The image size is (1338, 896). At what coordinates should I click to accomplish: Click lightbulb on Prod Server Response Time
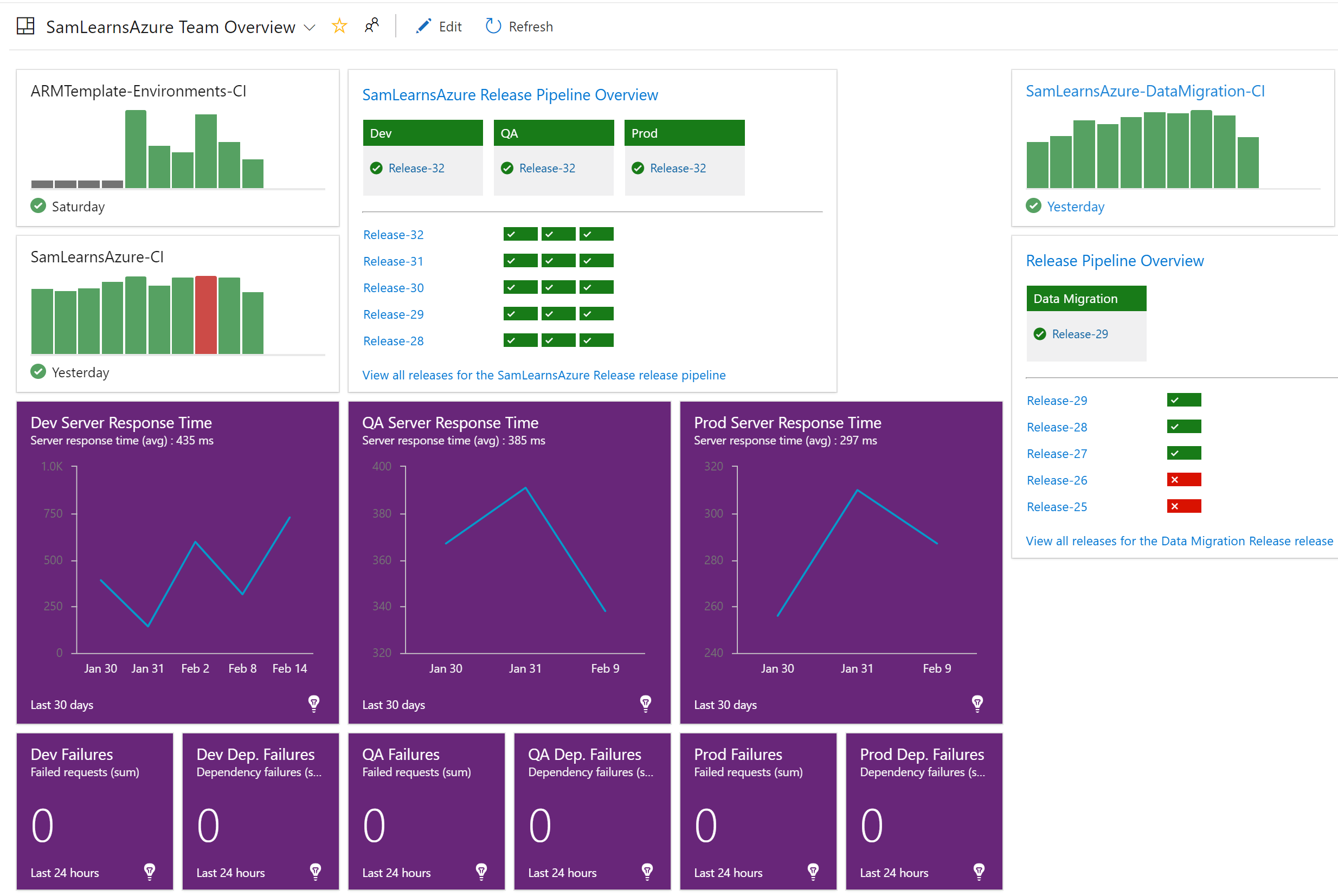click(x=977, y=703)
